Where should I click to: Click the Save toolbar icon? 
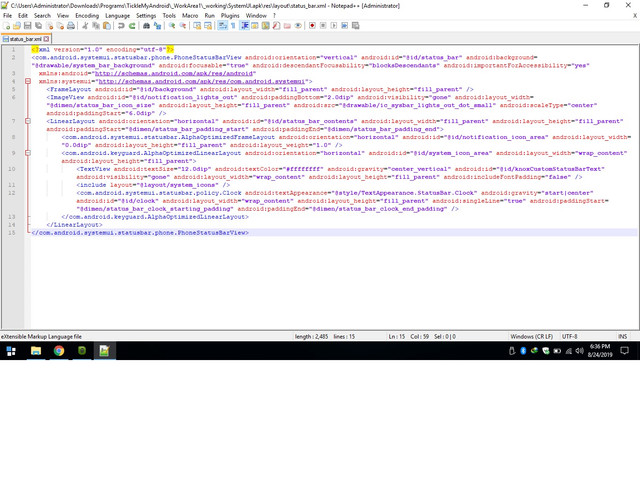(27, 26)
